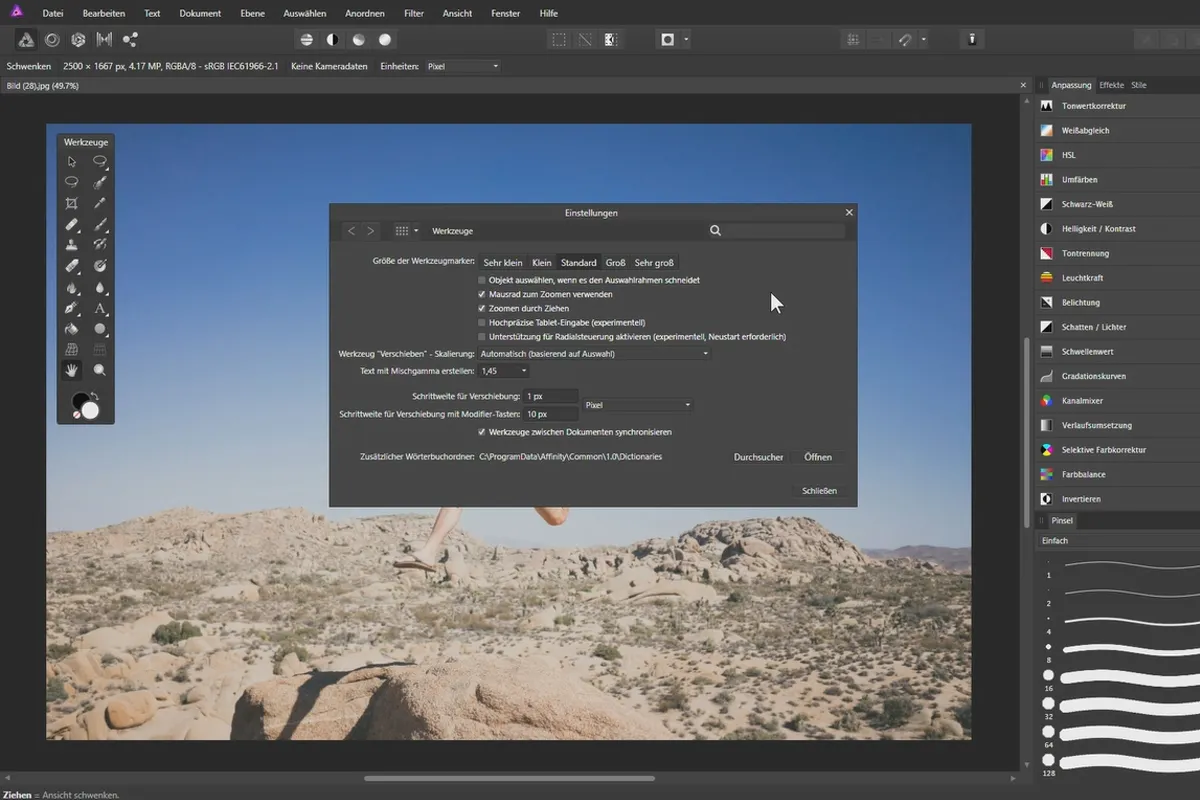
Task: Switch to the Liquify persona
Action: pyautogui.click(x=52, y=40)
